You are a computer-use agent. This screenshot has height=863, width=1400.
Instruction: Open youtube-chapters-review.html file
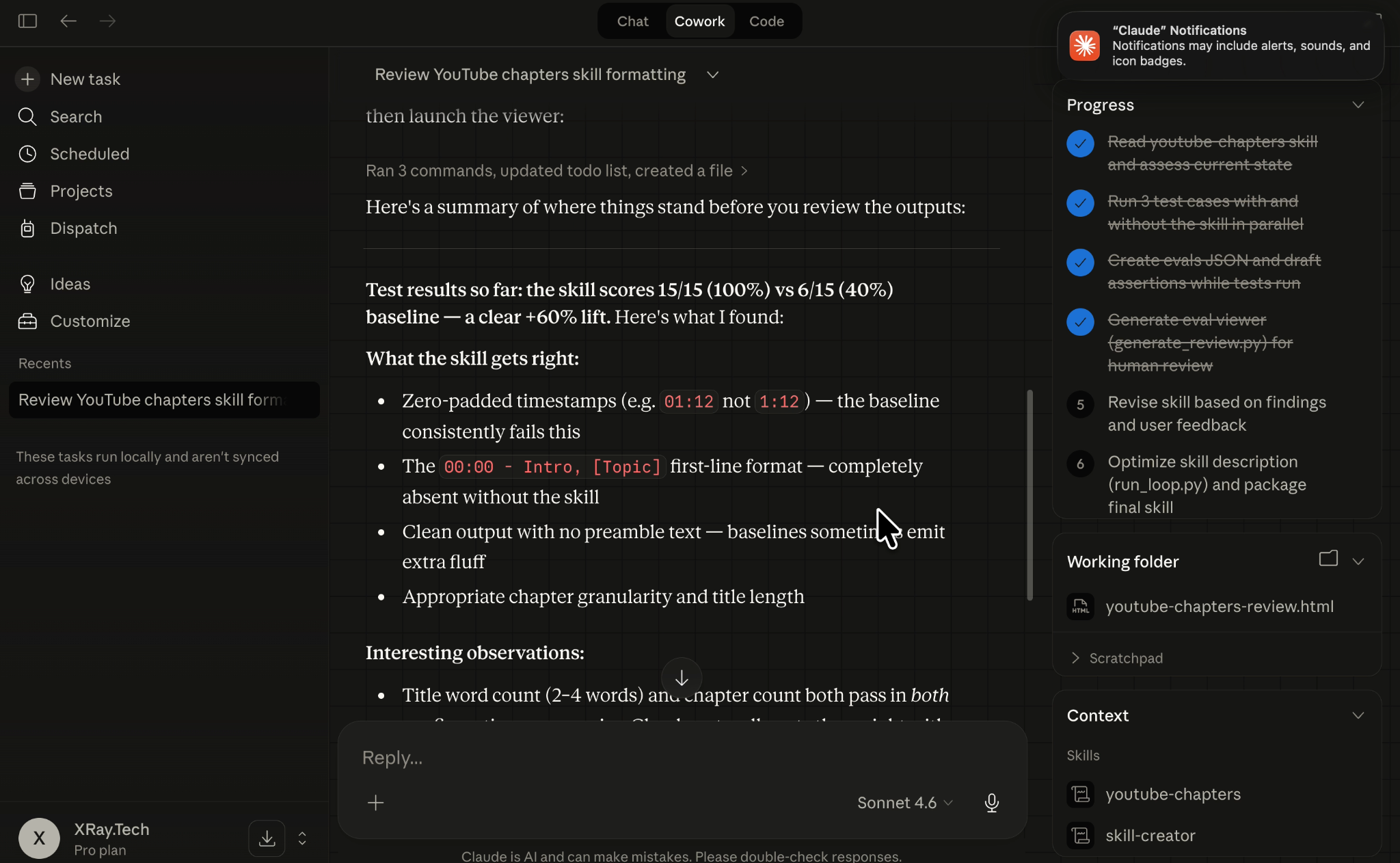point(1219,607)
